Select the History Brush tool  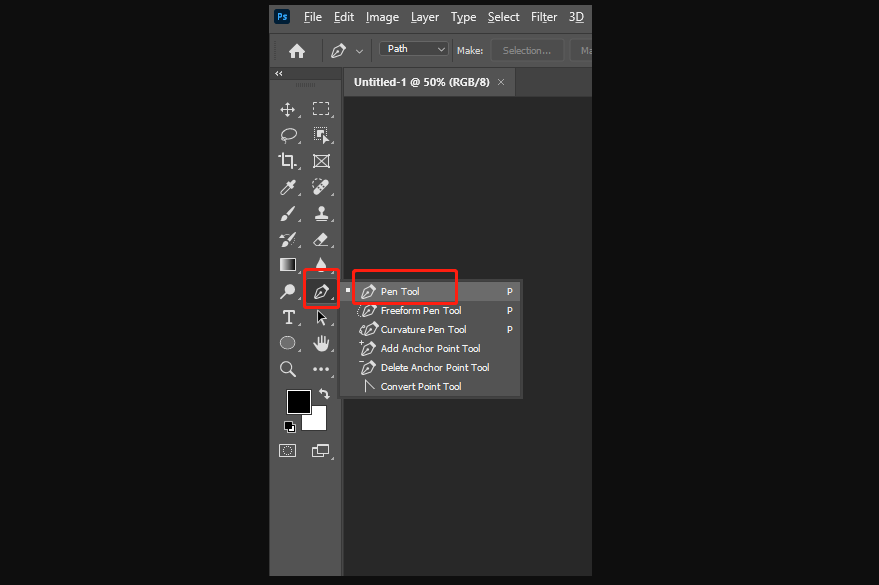tap(288, 239)
